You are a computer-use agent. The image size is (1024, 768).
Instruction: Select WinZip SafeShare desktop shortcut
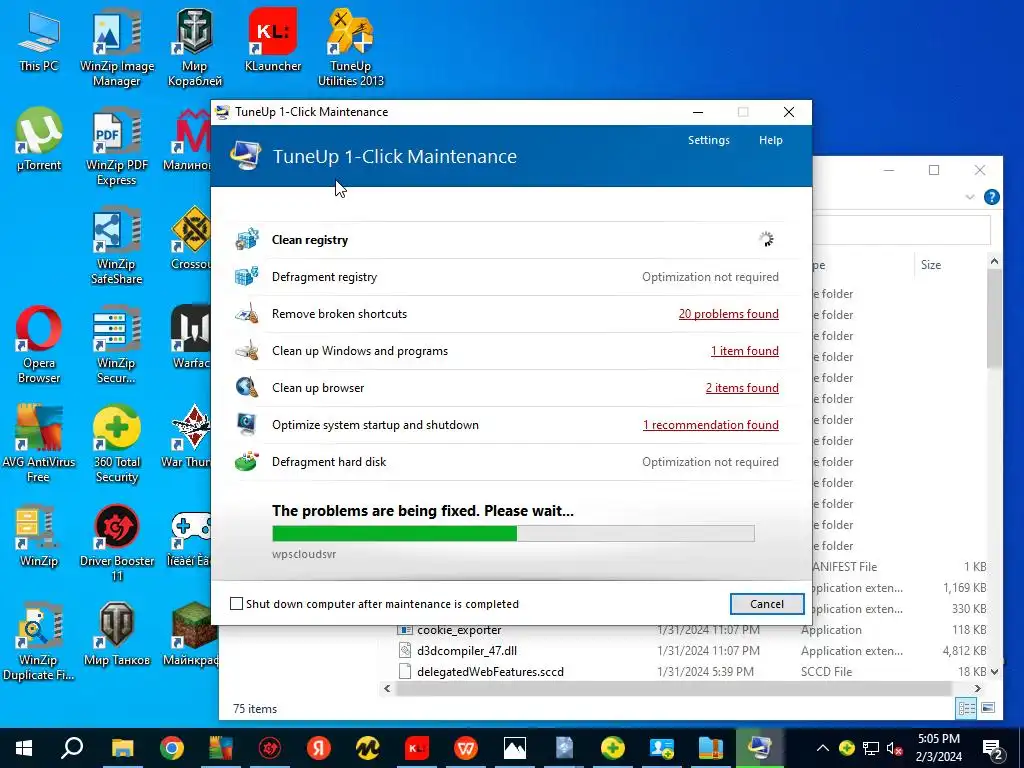click(117, 247)
